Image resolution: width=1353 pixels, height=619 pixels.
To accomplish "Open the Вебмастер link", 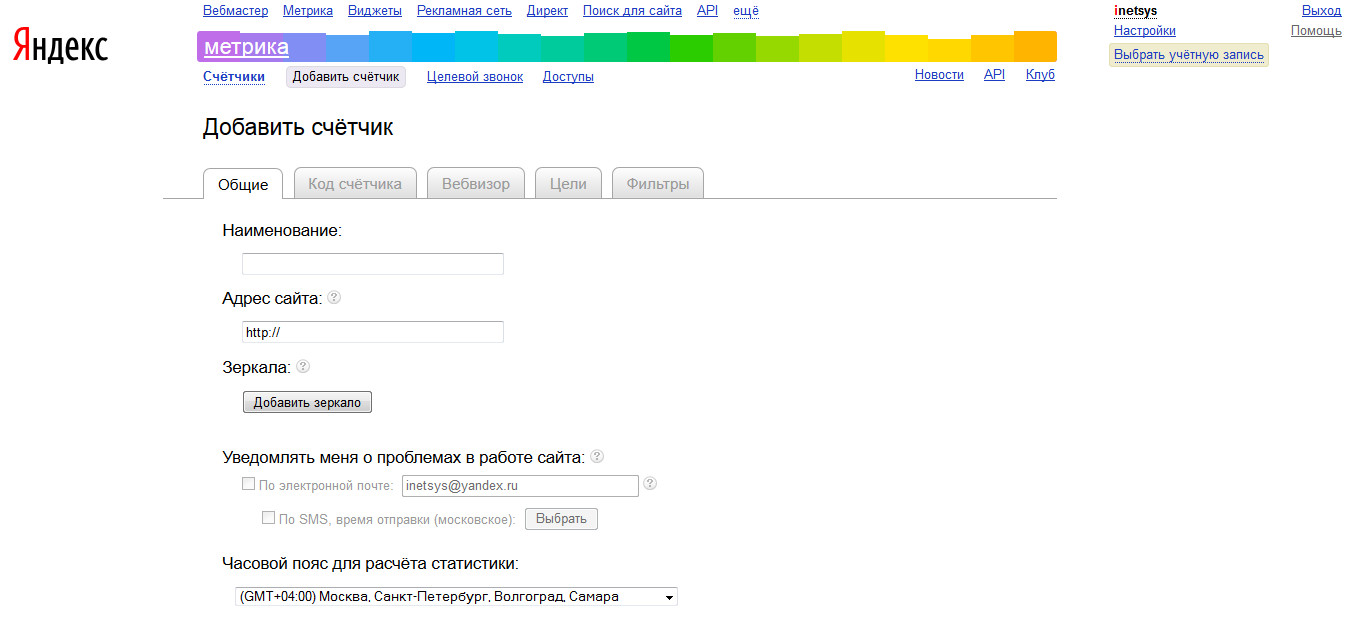I will pos(236,11).
